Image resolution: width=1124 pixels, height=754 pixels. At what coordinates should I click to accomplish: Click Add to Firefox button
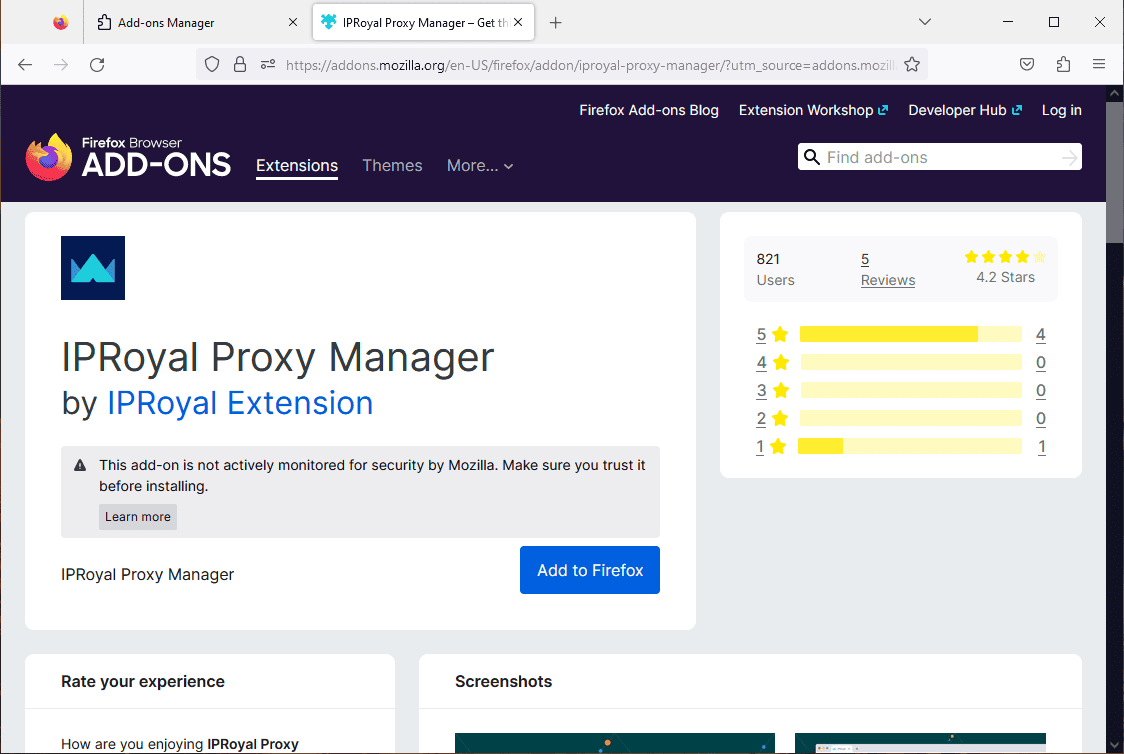coord(590,570)
